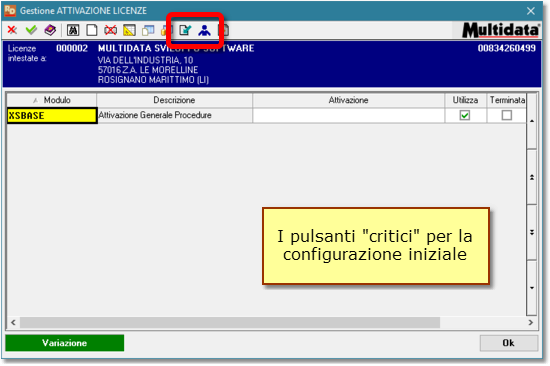Screen dimensions: 550x366
Task: Click the blue person user icon
Action: pyautogui.click(x=204, y=31)
